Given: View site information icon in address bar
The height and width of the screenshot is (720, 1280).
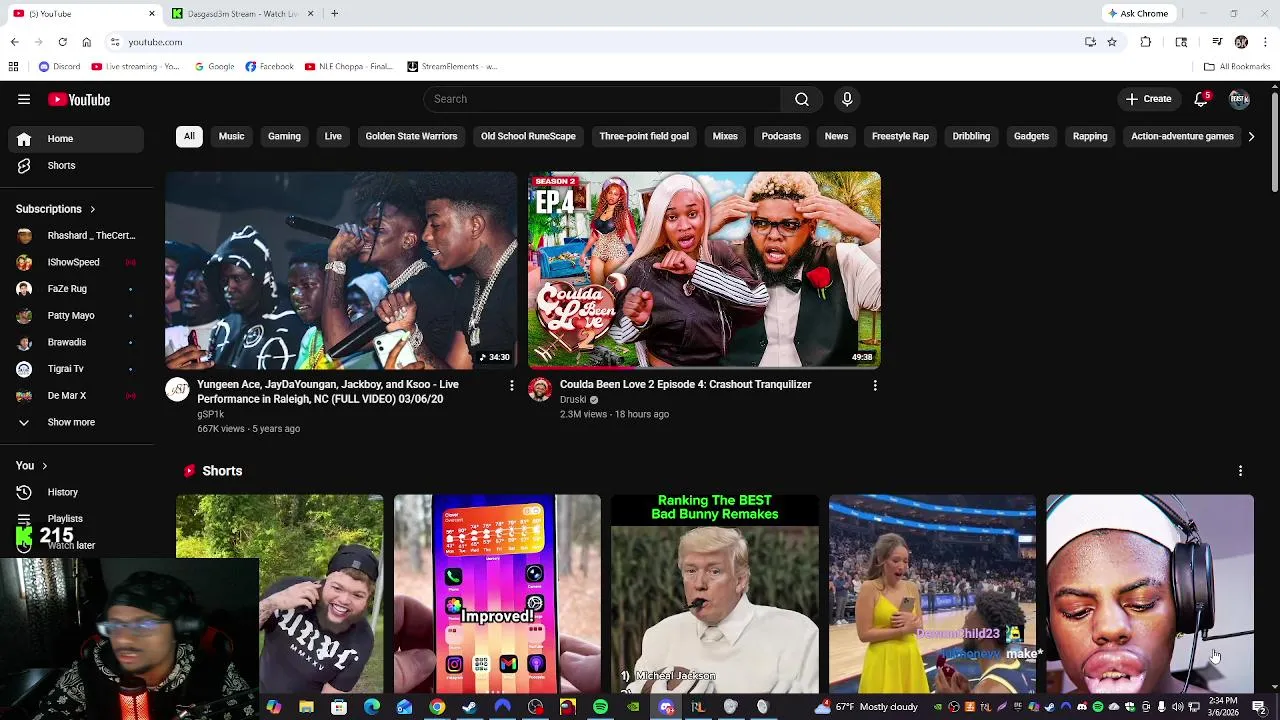Looking at the screenshot, I should click(x=115, y=42).
